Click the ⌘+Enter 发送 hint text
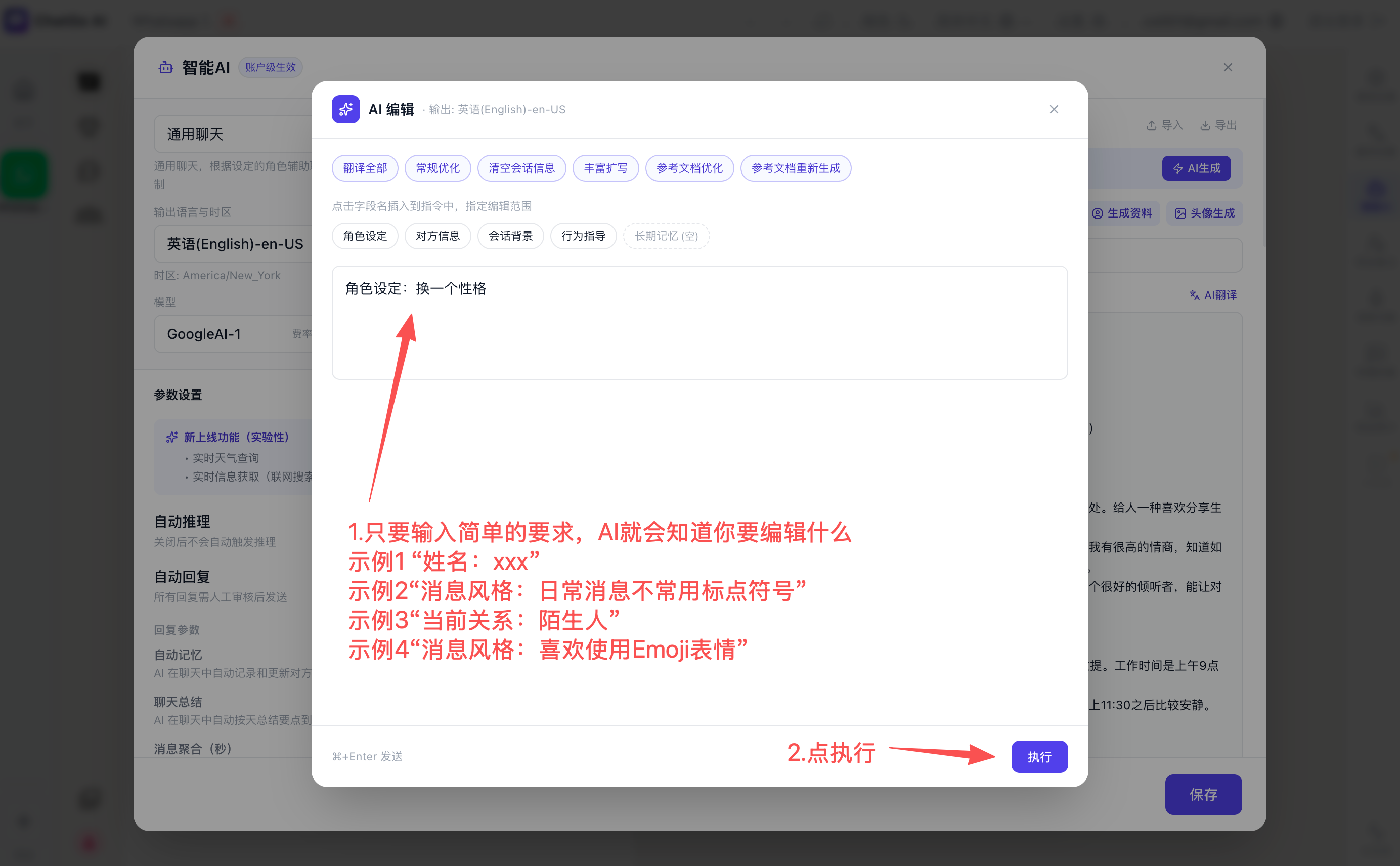1400x866 pixels. pyautogui.click(x=367, y=756)
